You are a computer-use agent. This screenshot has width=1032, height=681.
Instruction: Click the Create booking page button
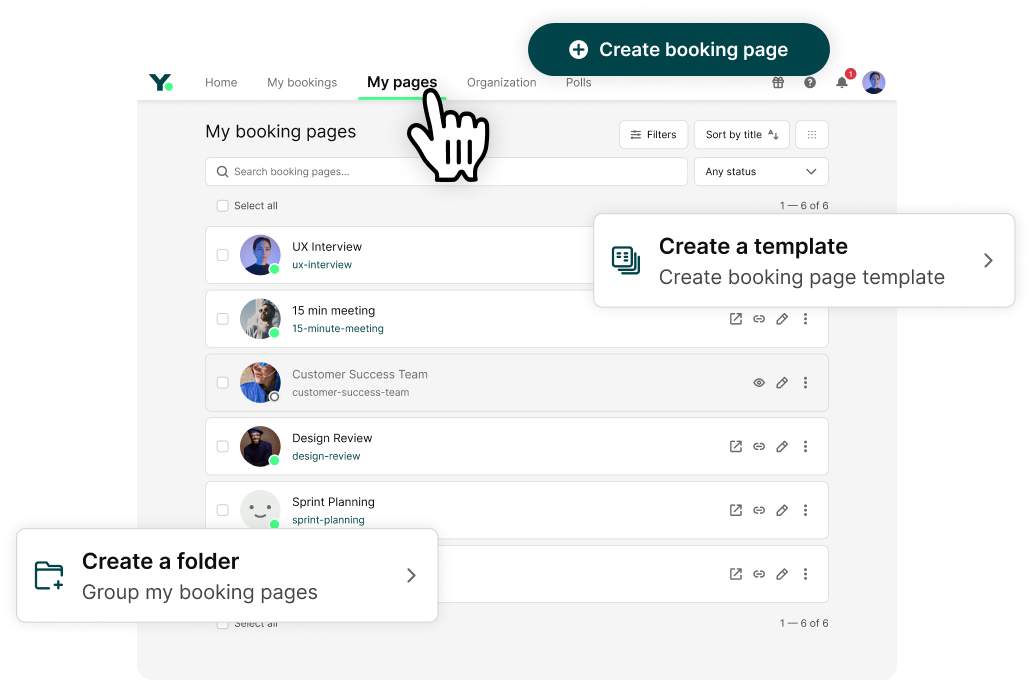(x=678, y=48)
